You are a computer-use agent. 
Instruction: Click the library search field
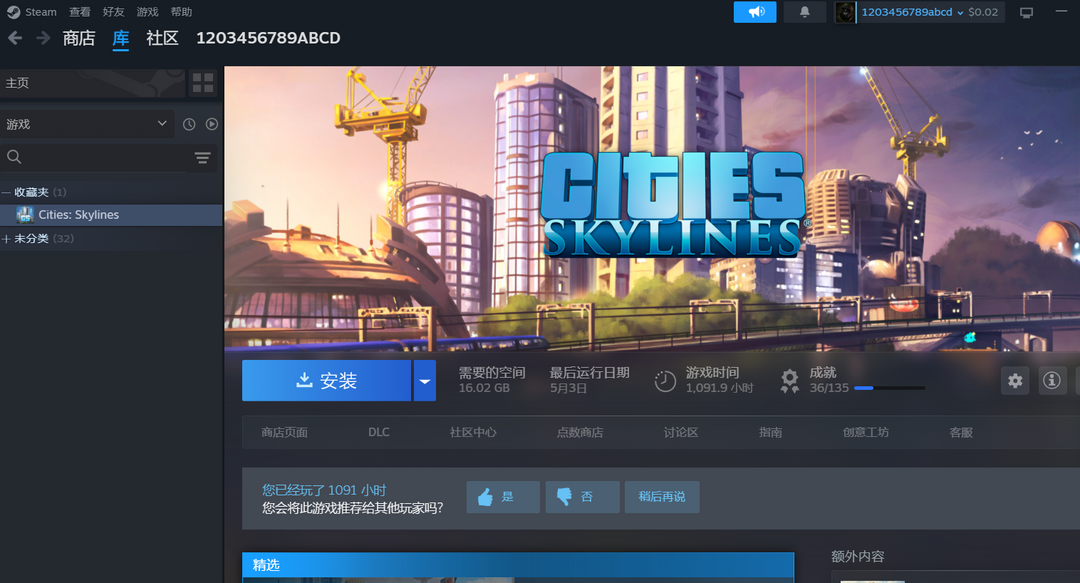pos(109,157)
